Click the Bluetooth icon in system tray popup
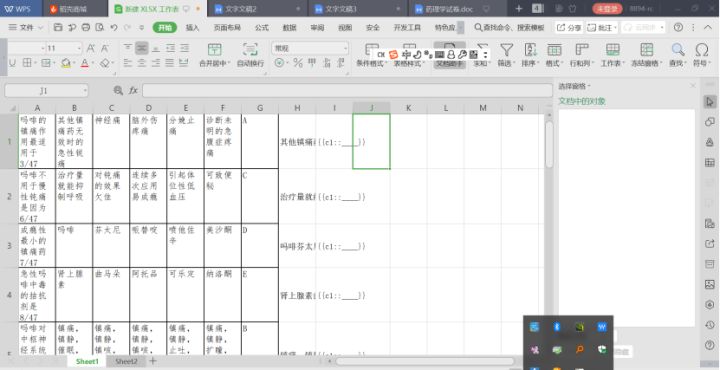Screen dimensions: 720x370 [x=557, y=327]
